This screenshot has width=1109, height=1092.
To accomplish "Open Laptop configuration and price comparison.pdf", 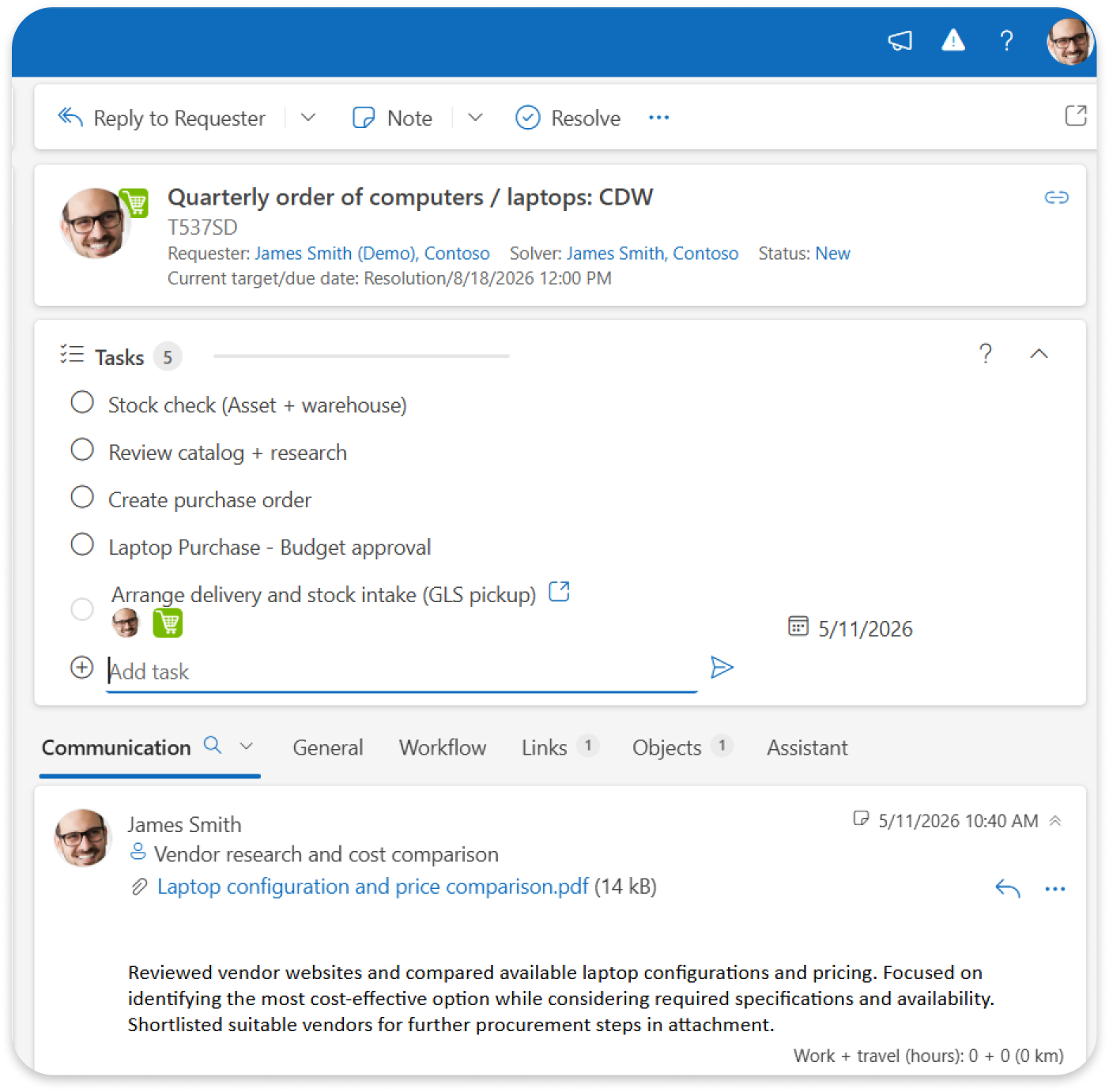I will (372, 887).
